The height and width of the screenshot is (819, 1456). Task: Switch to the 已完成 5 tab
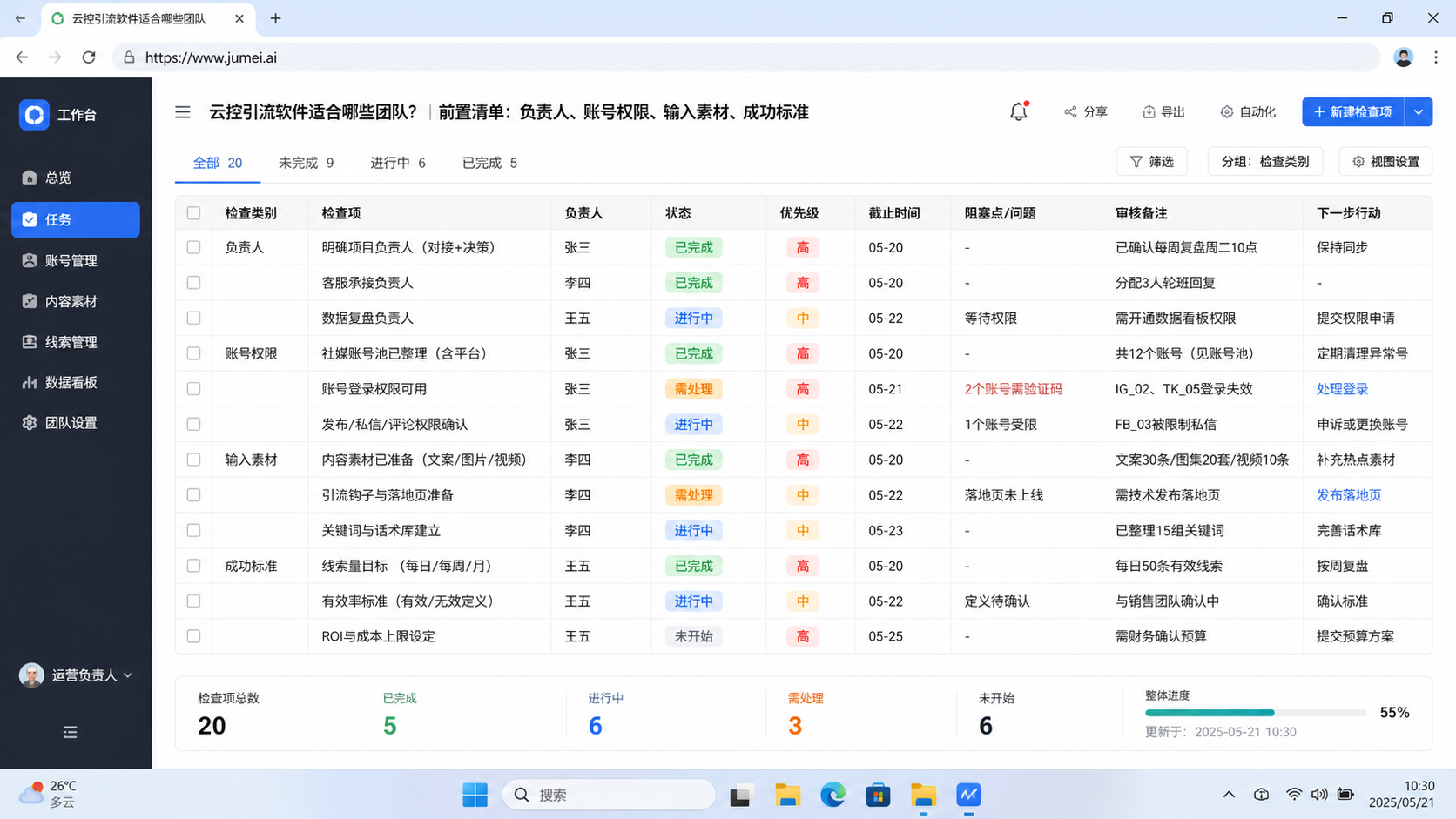pos(489,163)
